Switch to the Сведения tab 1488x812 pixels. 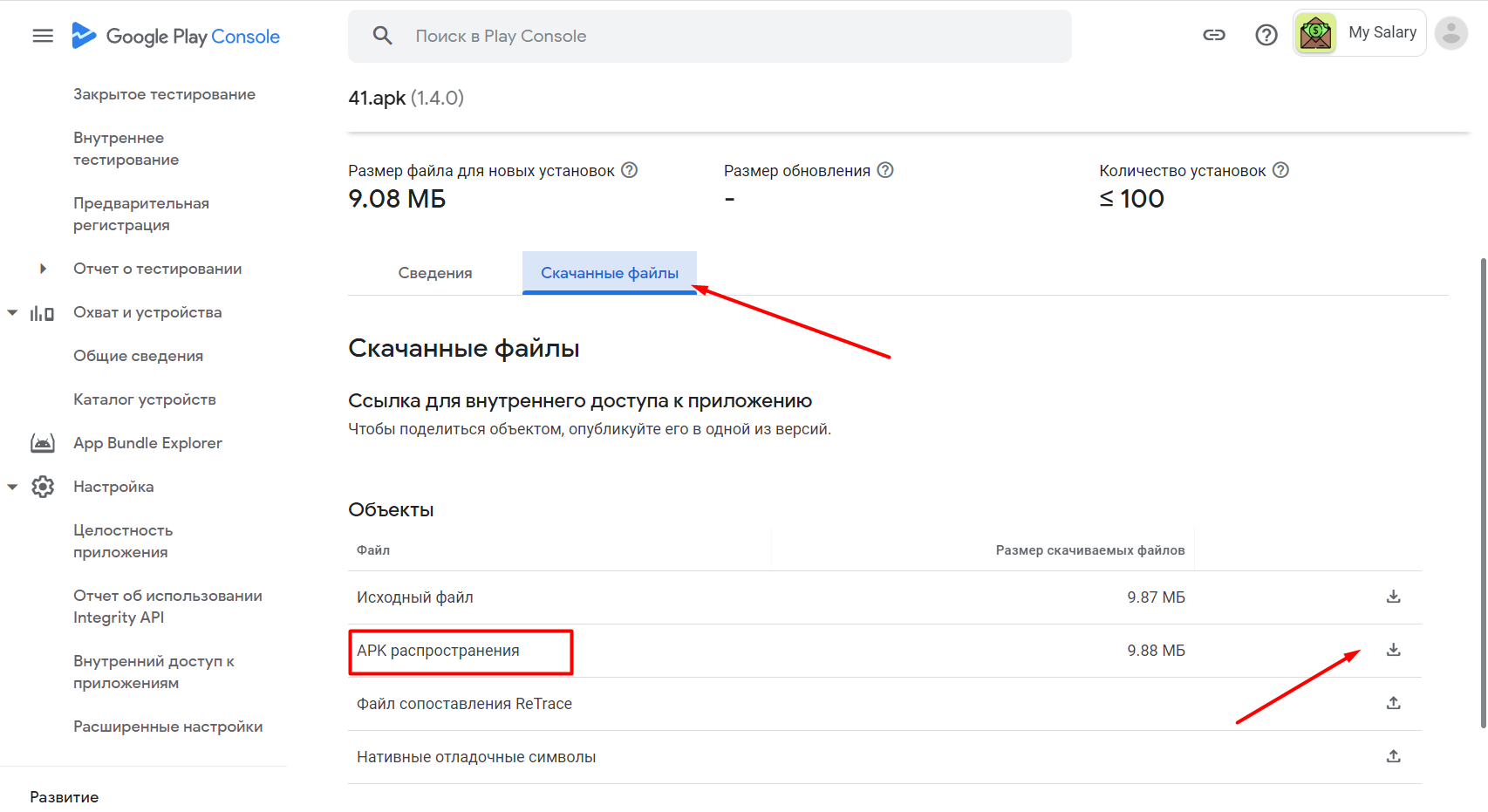pos(434,273)
